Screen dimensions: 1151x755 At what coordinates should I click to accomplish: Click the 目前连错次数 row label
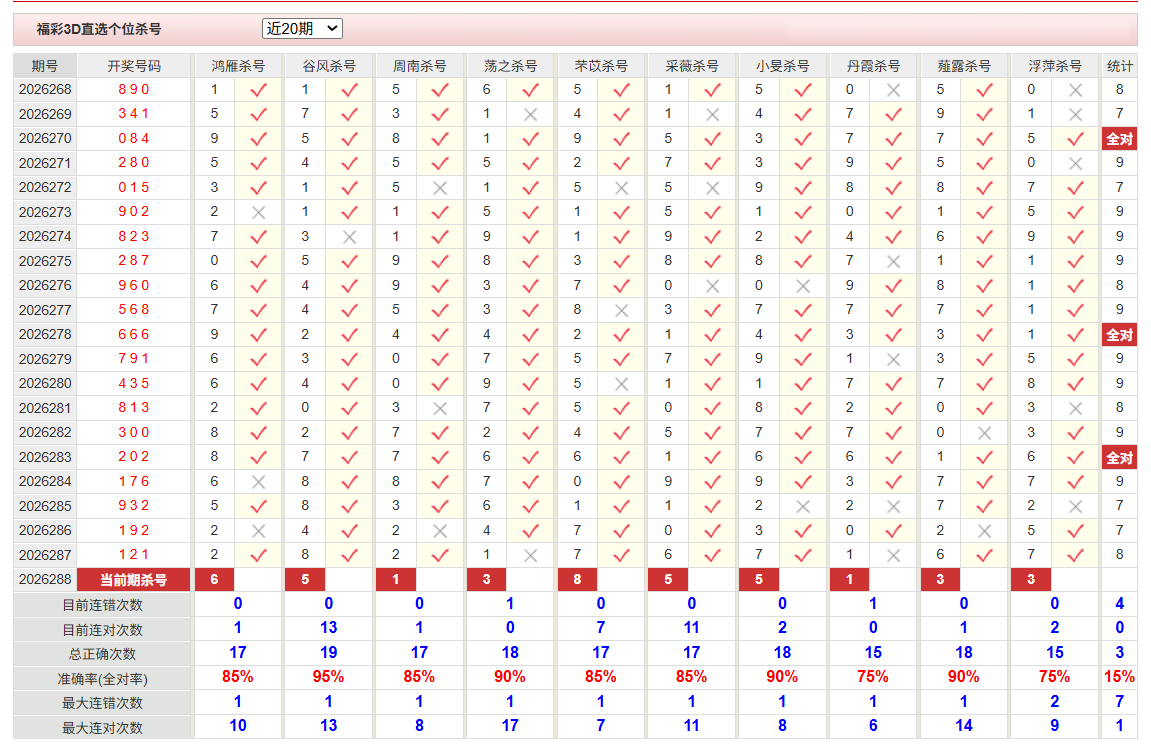(102, 605)
